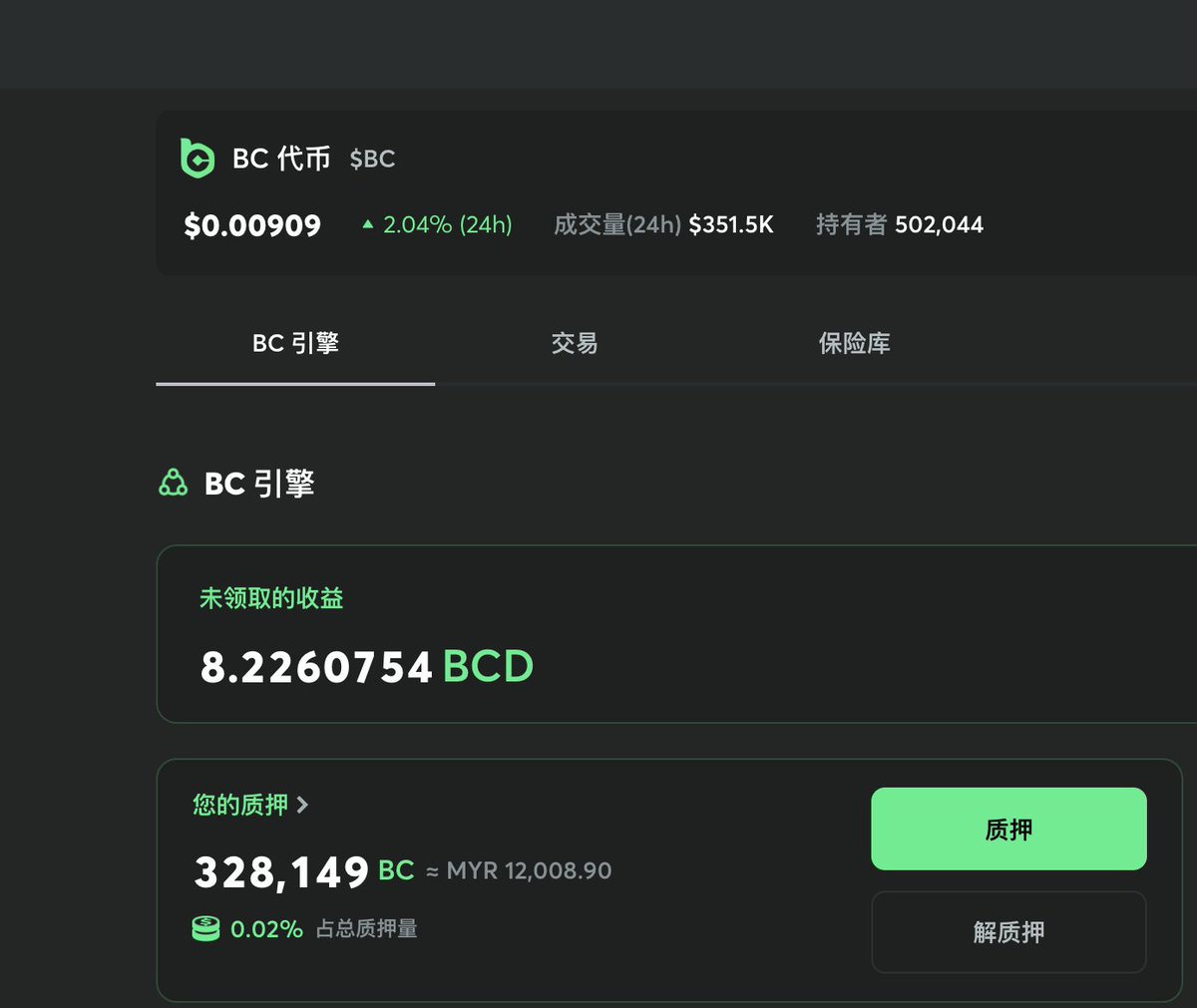Click the 持有者 502,044 holders count
Viewport: 1197px width, 1008px height.
(900, 225)
